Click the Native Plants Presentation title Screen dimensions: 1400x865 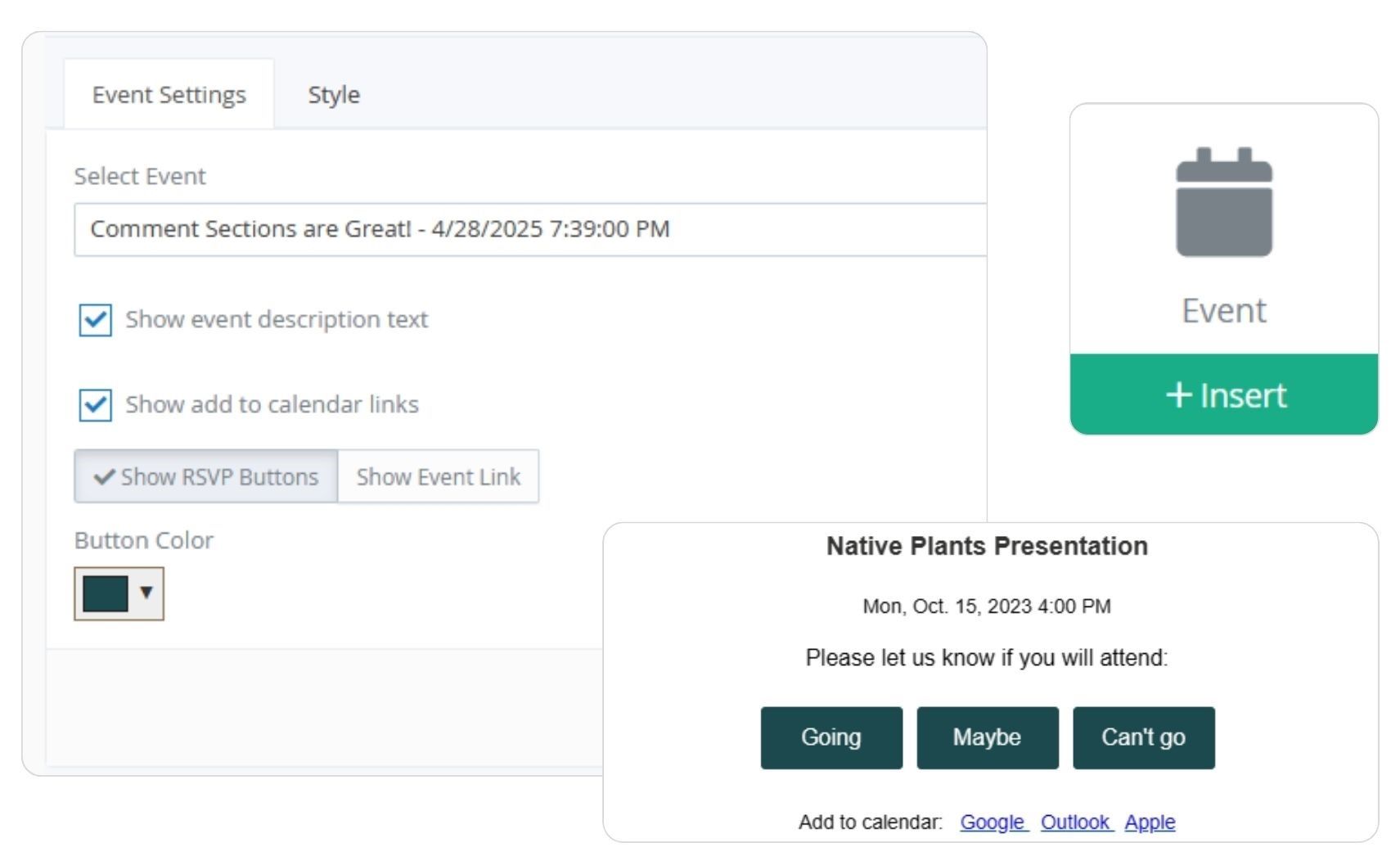987,546
